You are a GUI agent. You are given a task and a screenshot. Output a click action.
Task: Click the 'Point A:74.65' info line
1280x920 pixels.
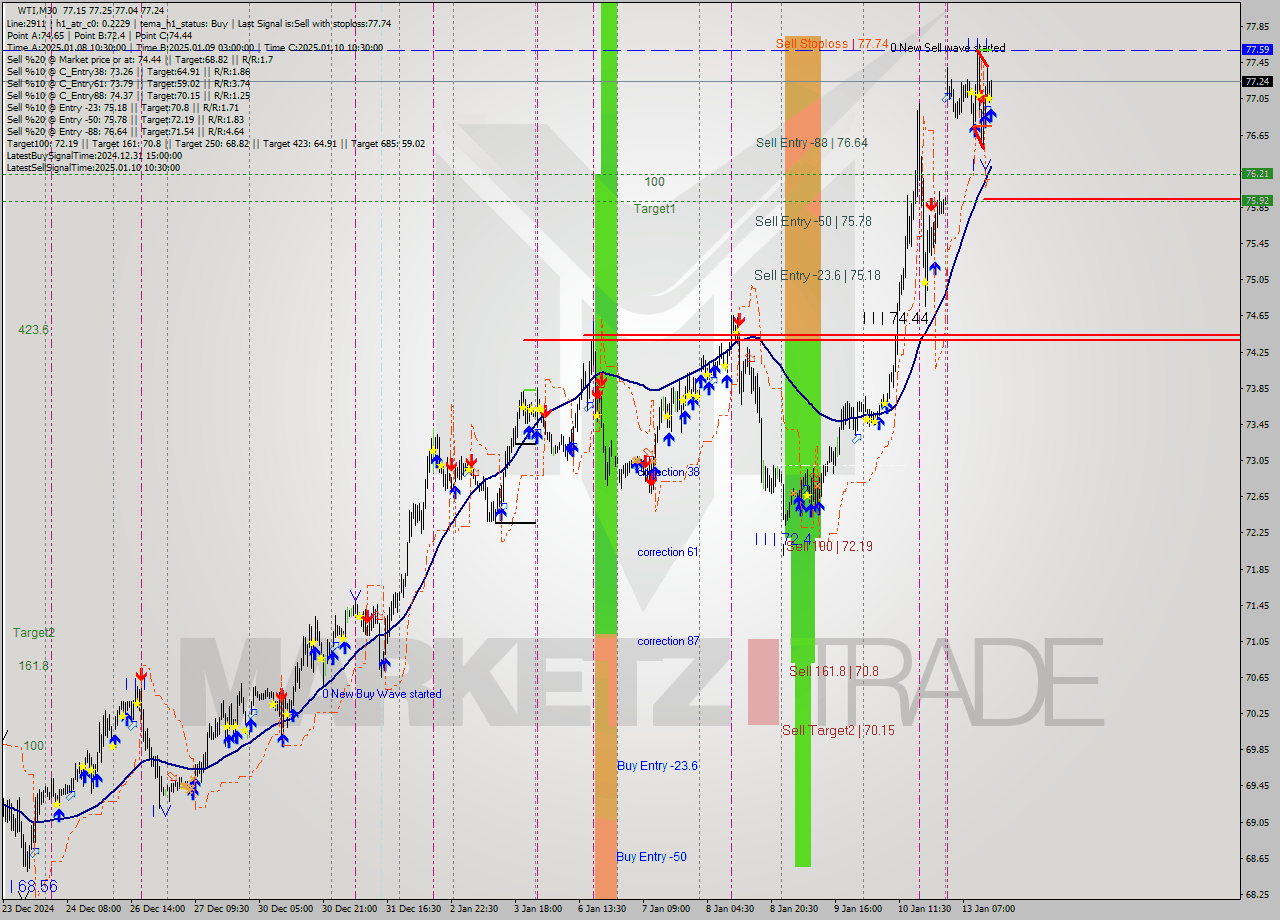click(x=99, y=36)
